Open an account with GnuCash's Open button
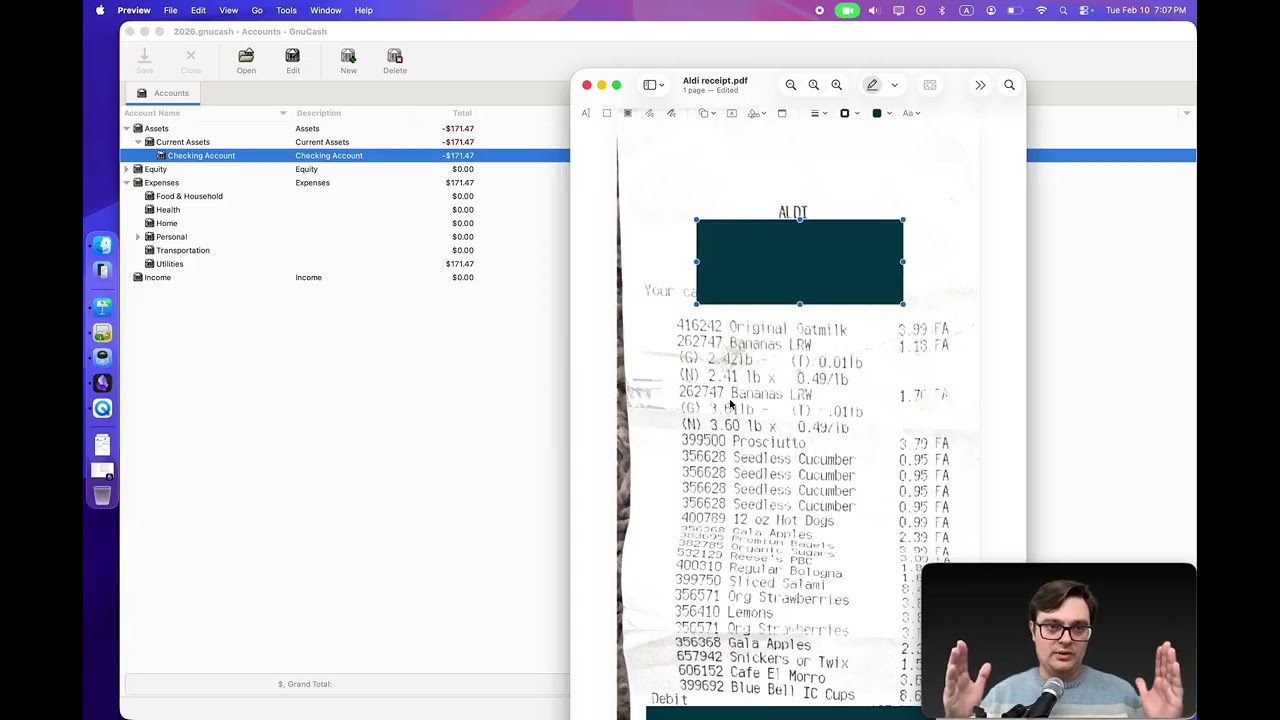 coord(246,61)
